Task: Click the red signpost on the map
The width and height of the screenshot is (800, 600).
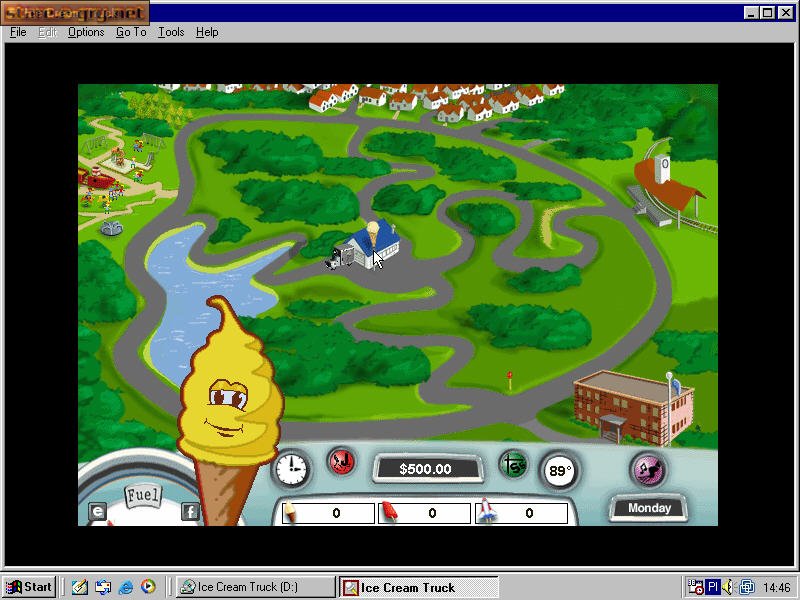Action: (x=509, y=381)
